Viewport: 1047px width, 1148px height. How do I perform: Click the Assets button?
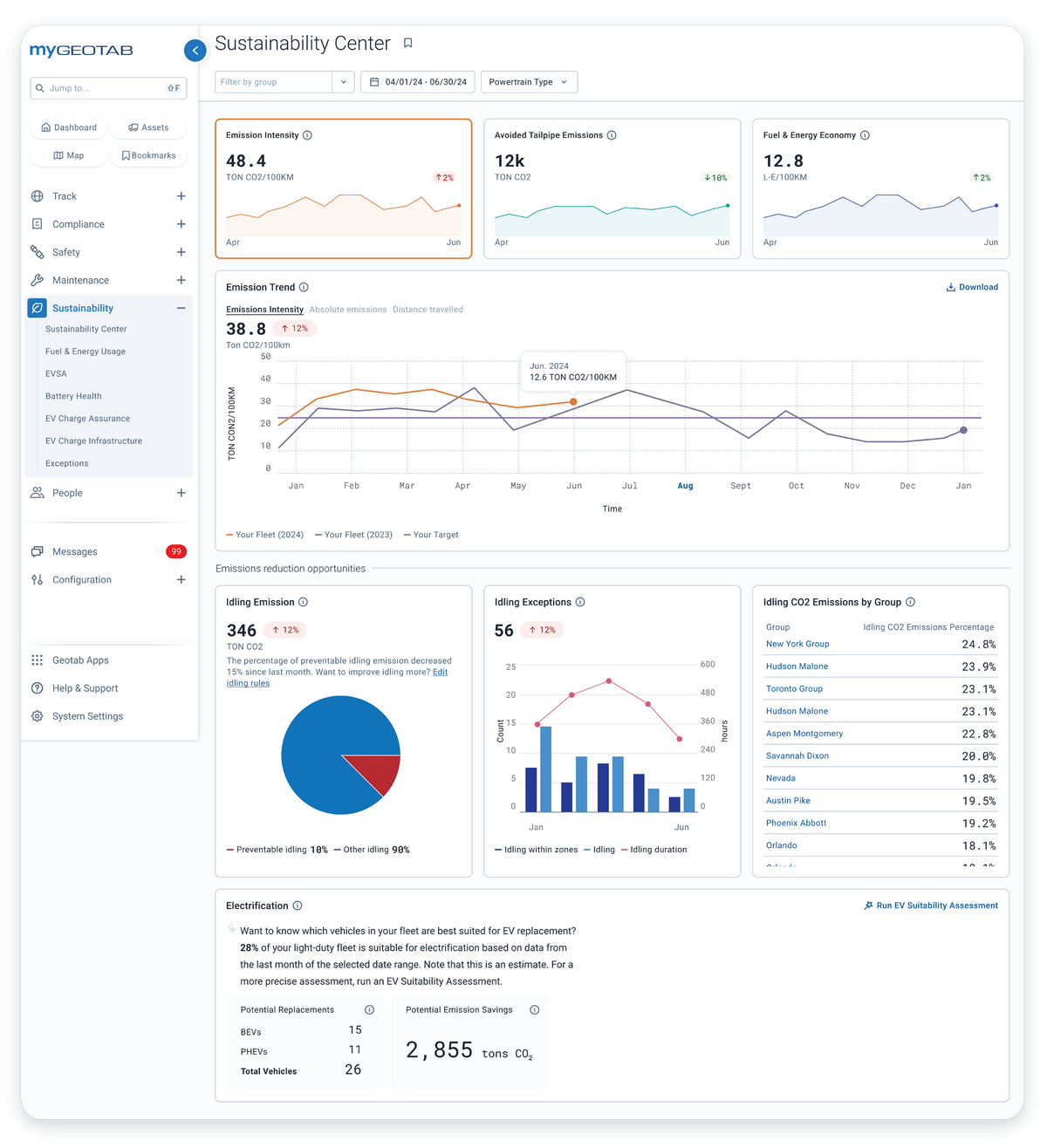(x=148, y=127)
